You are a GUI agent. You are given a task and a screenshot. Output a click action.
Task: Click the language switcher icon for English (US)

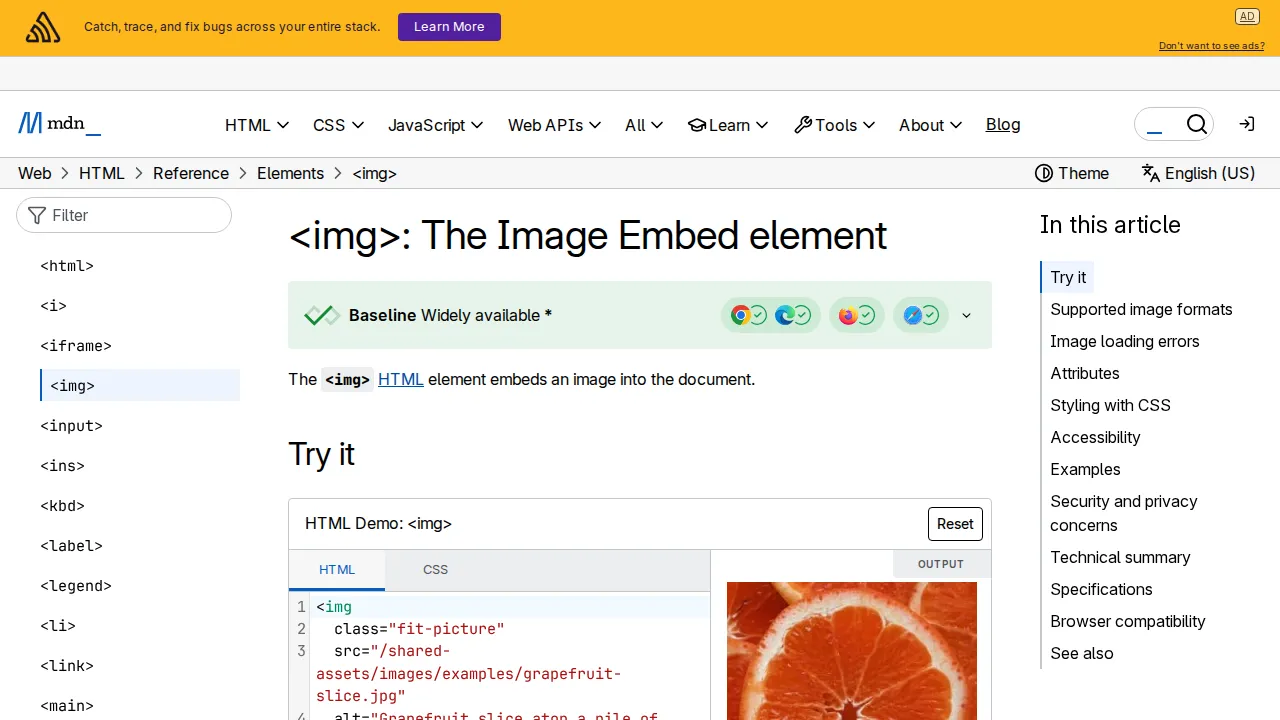pos(1152,173)
